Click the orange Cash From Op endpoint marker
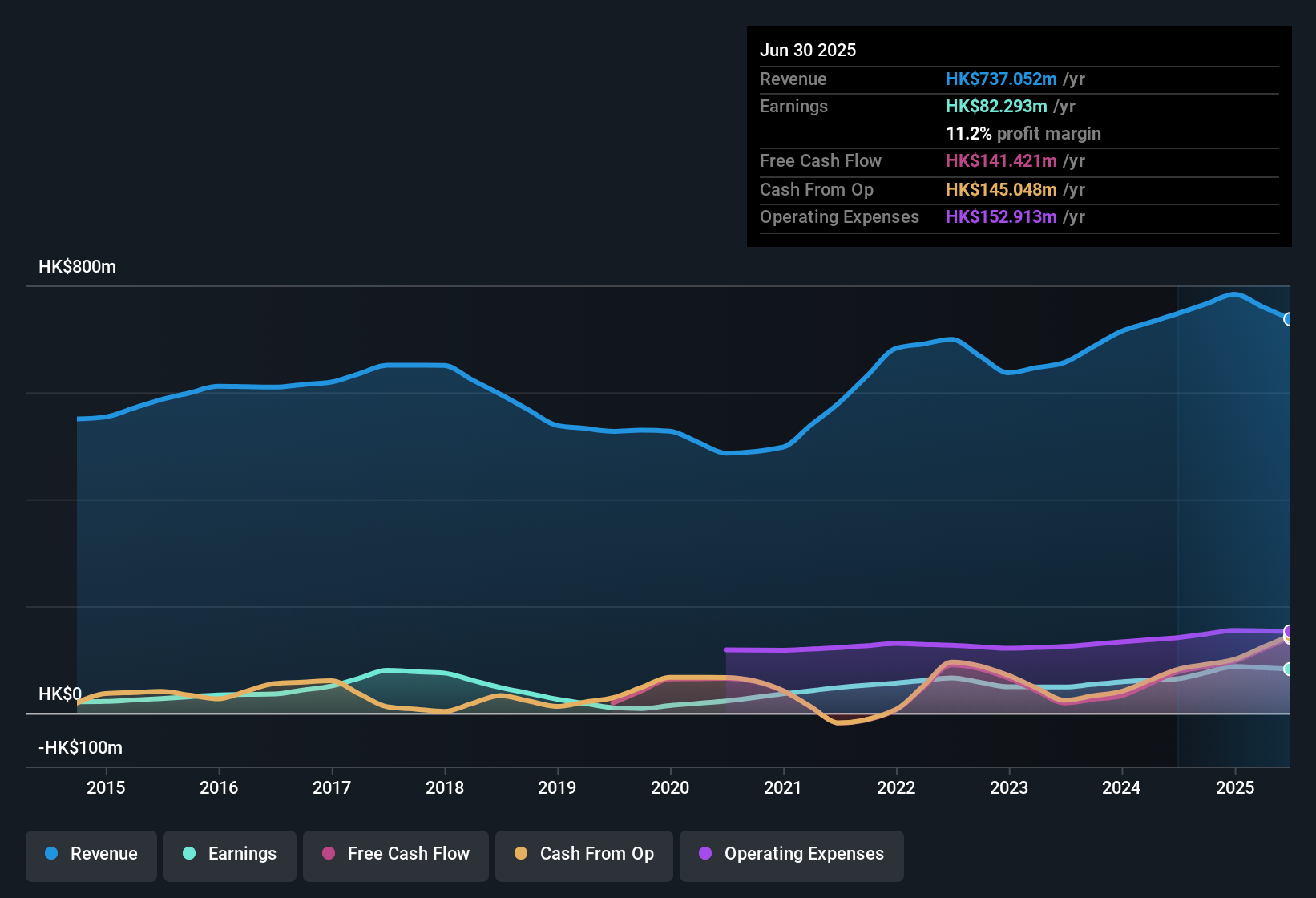 pos(1287,639)
